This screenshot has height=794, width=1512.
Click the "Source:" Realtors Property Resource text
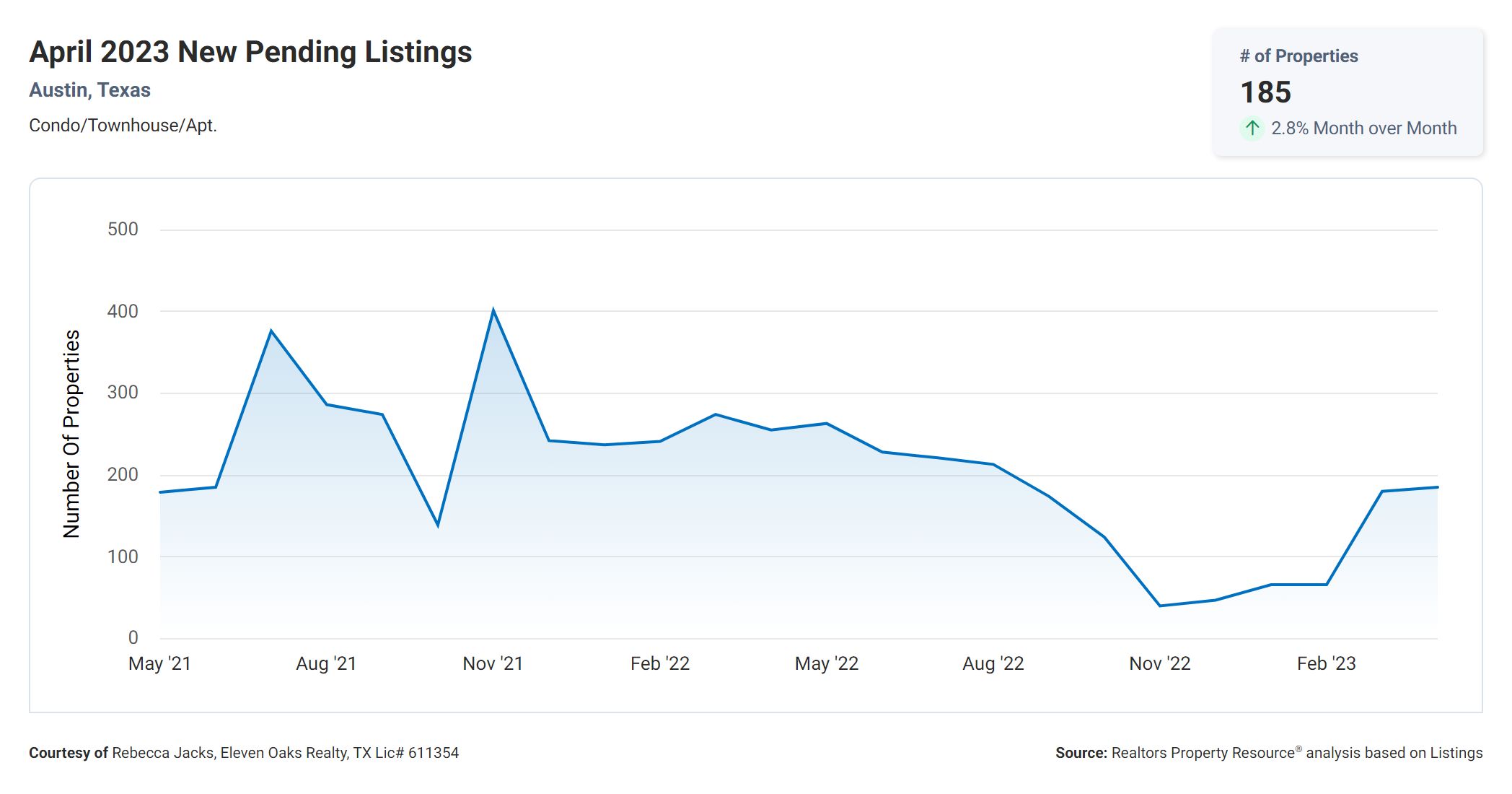pyautogui.click(x=1268, y=753)
